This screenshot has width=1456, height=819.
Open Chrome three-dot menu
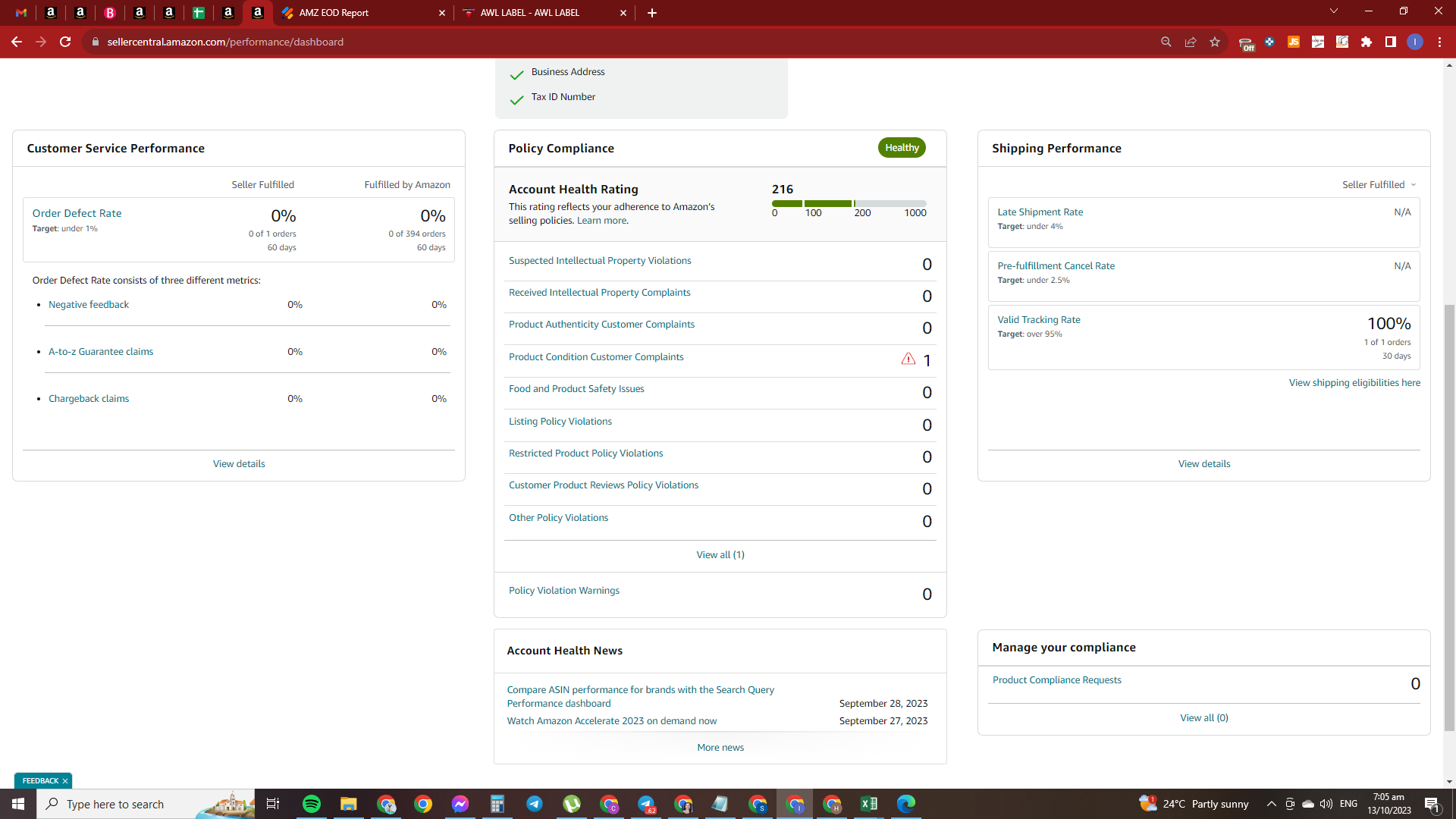pyautogui.click(x=1439, y=42)
